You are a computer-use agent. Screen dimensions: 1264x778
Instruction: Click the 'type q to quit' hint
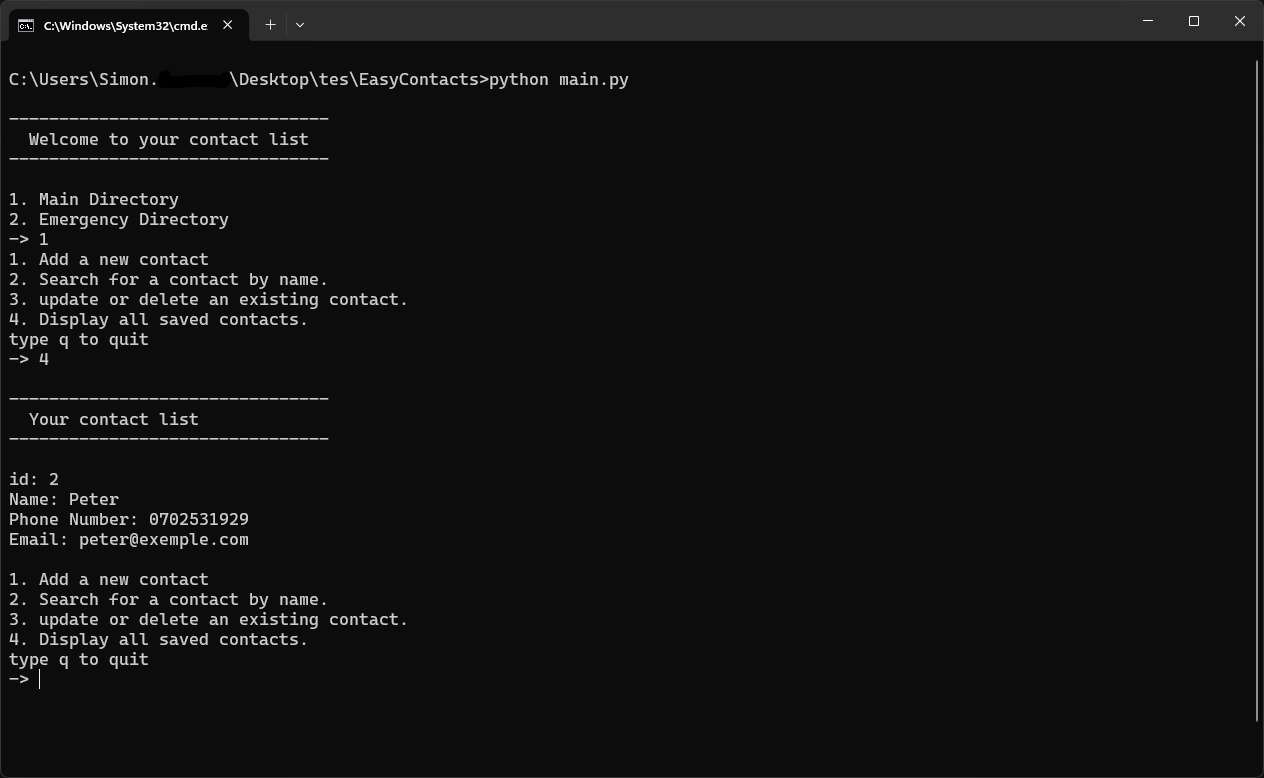[x=78, y=659]
